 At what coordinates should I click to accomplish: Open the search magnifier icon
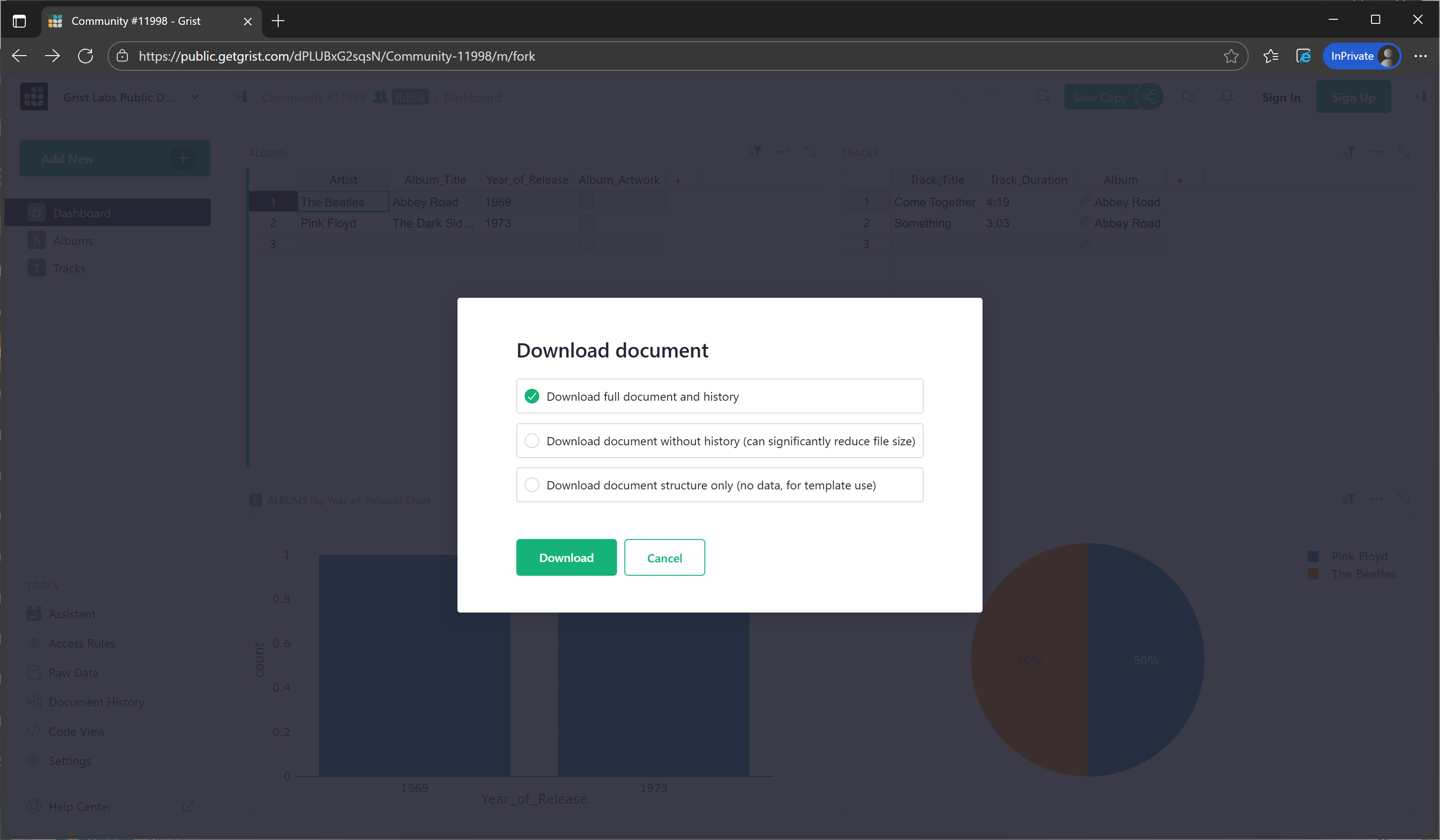(1043, 97)
